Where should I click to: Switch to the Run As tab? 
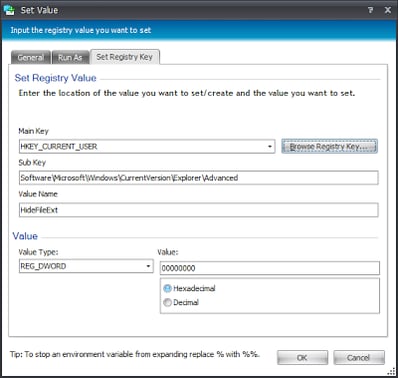pyautogui.click(x=70, y=57)
